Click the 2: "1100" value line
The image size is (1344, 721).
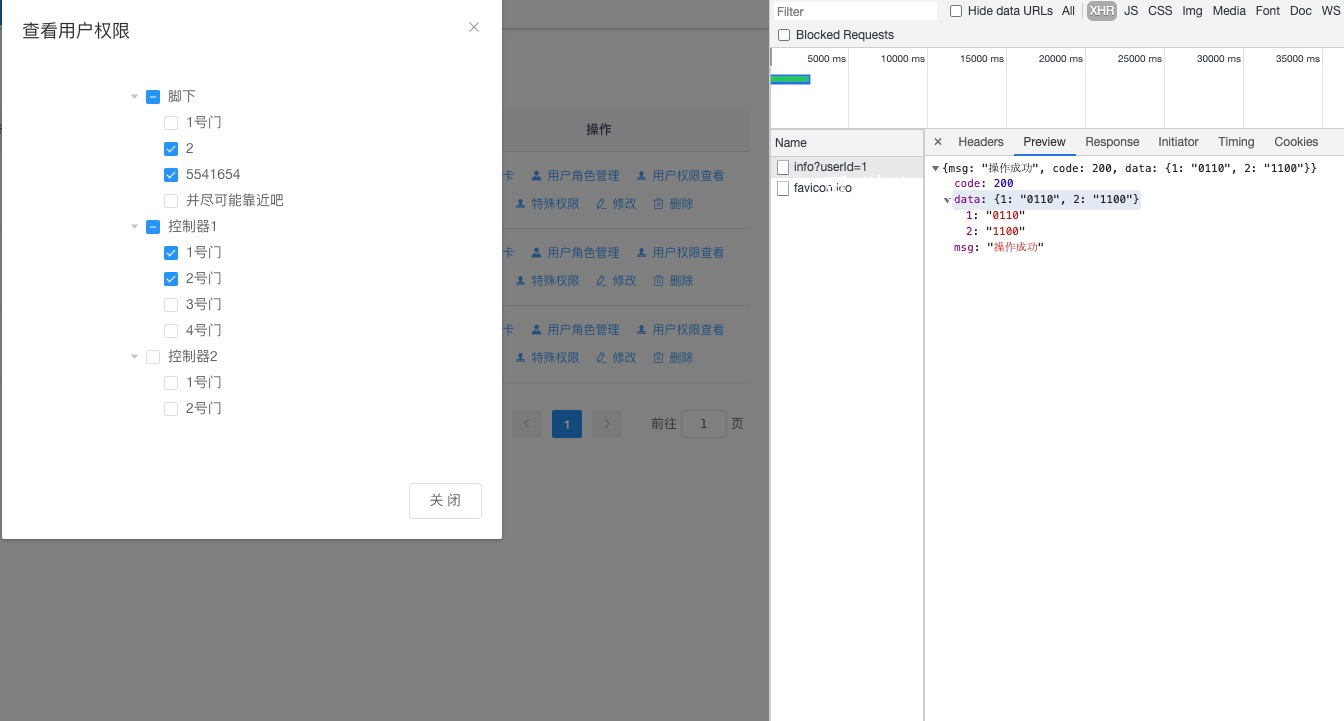[995, 231]
